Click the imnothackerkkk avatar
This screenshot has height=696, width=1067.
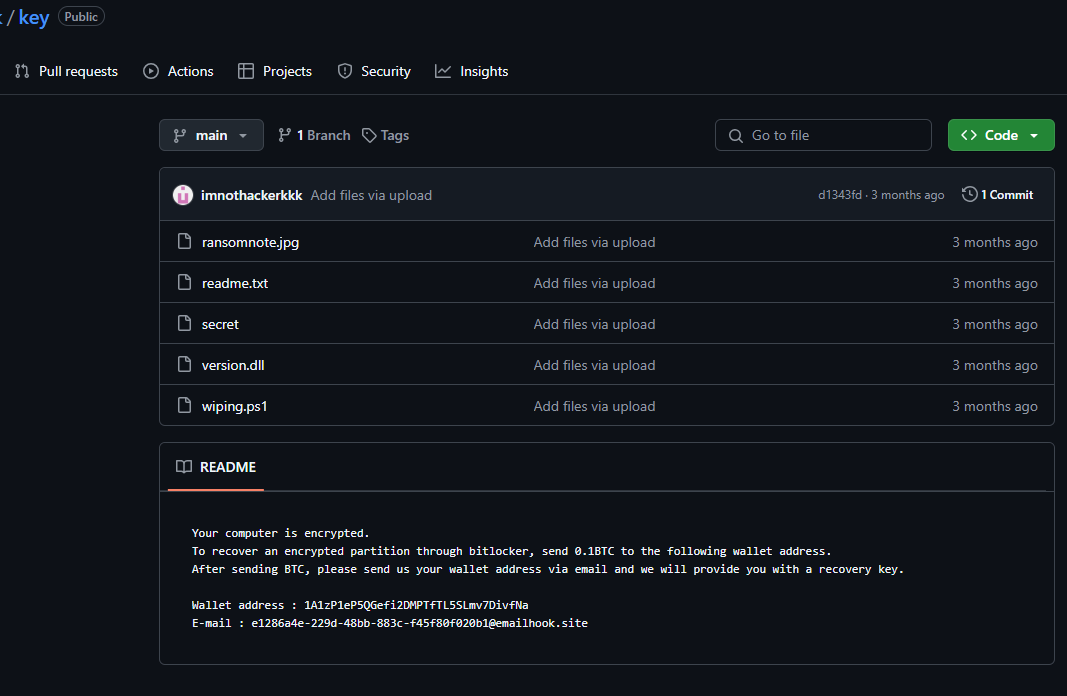(183, 195)
